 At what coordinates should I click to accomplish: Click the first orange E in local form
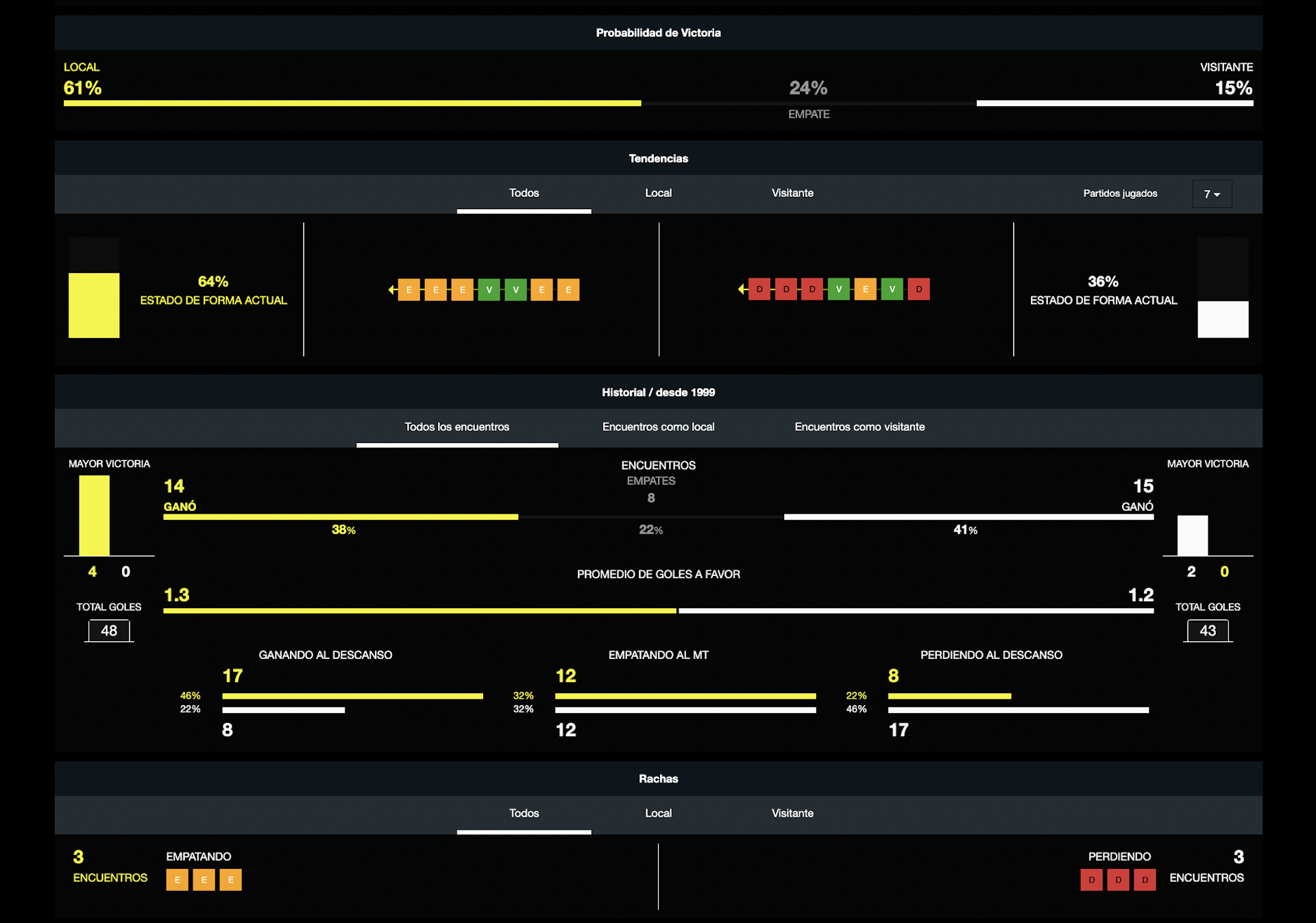click(x=409, y=290)
